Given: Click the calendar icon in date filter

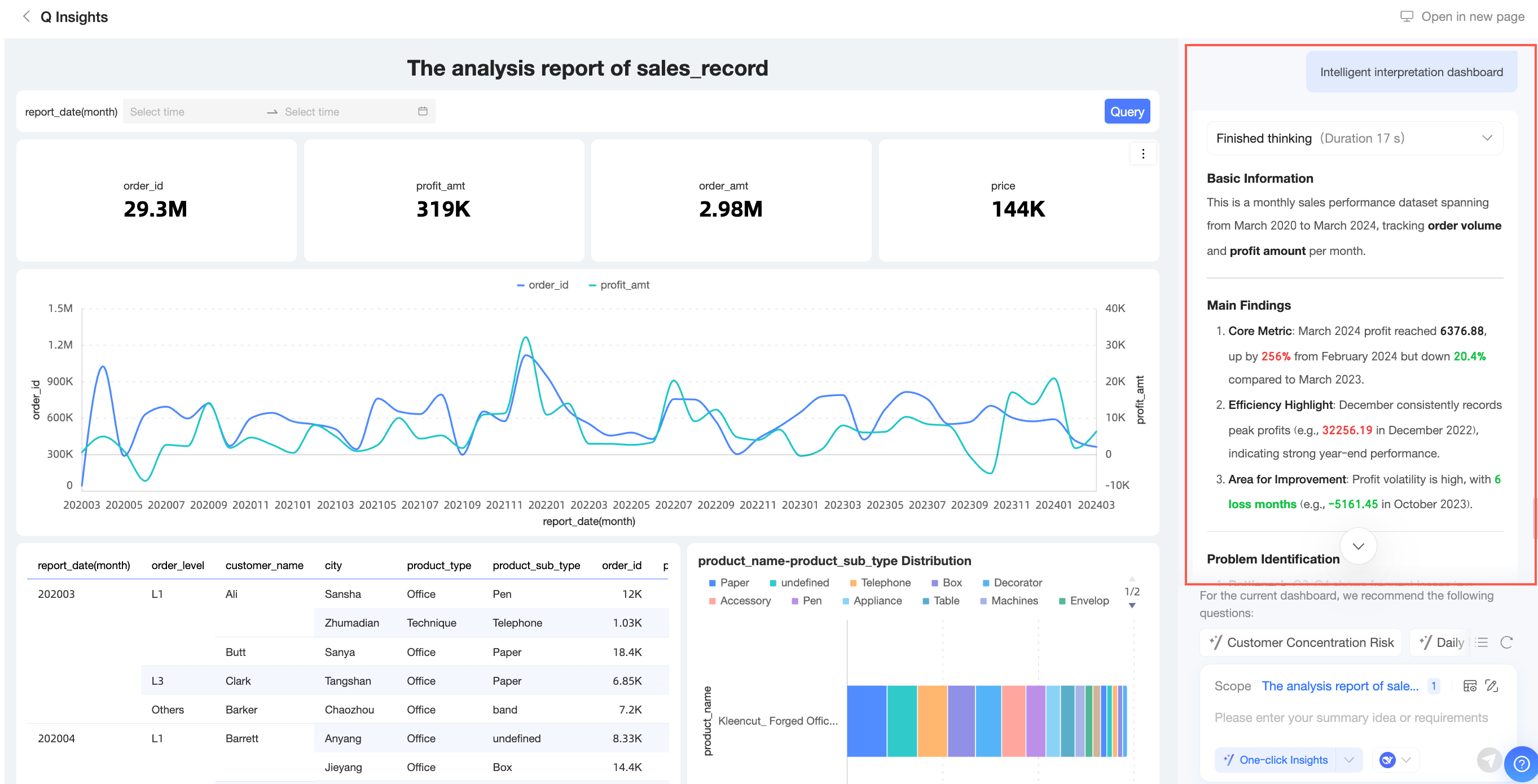Looking at the screenshot, I should tap(423, 111).
